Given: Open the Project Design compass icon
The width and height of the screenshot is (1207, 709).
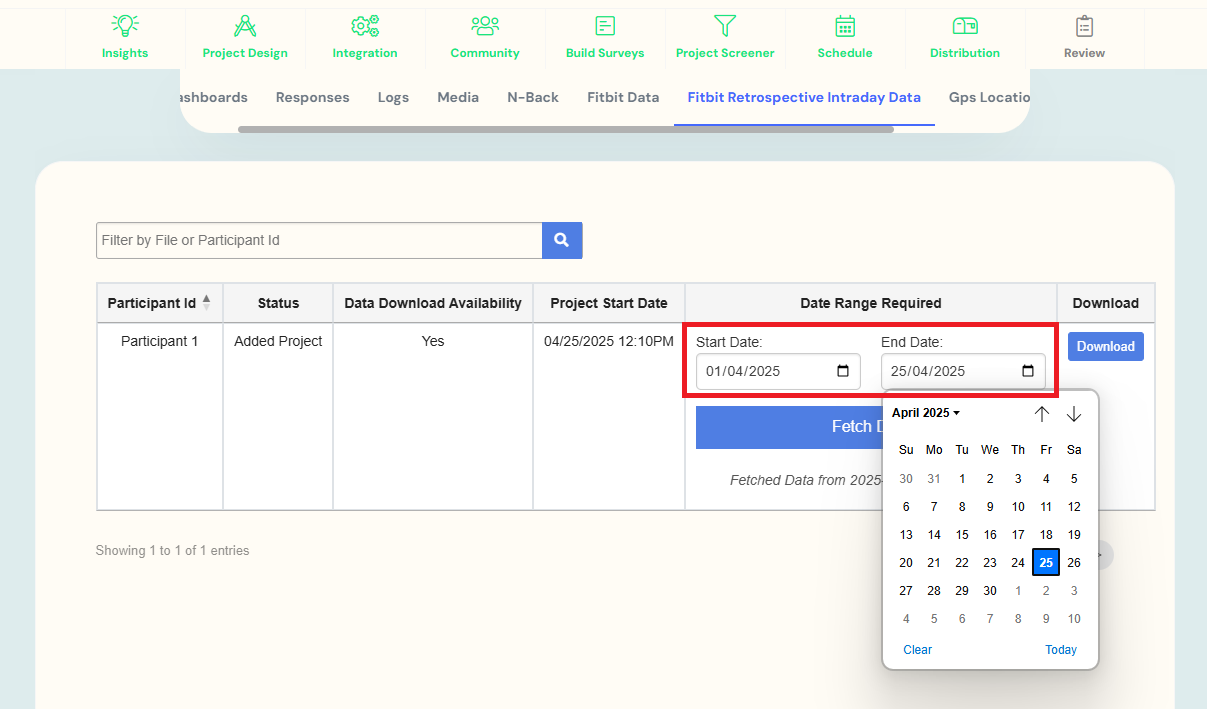Looking at the screenshot, I should [x=245, y=26].
